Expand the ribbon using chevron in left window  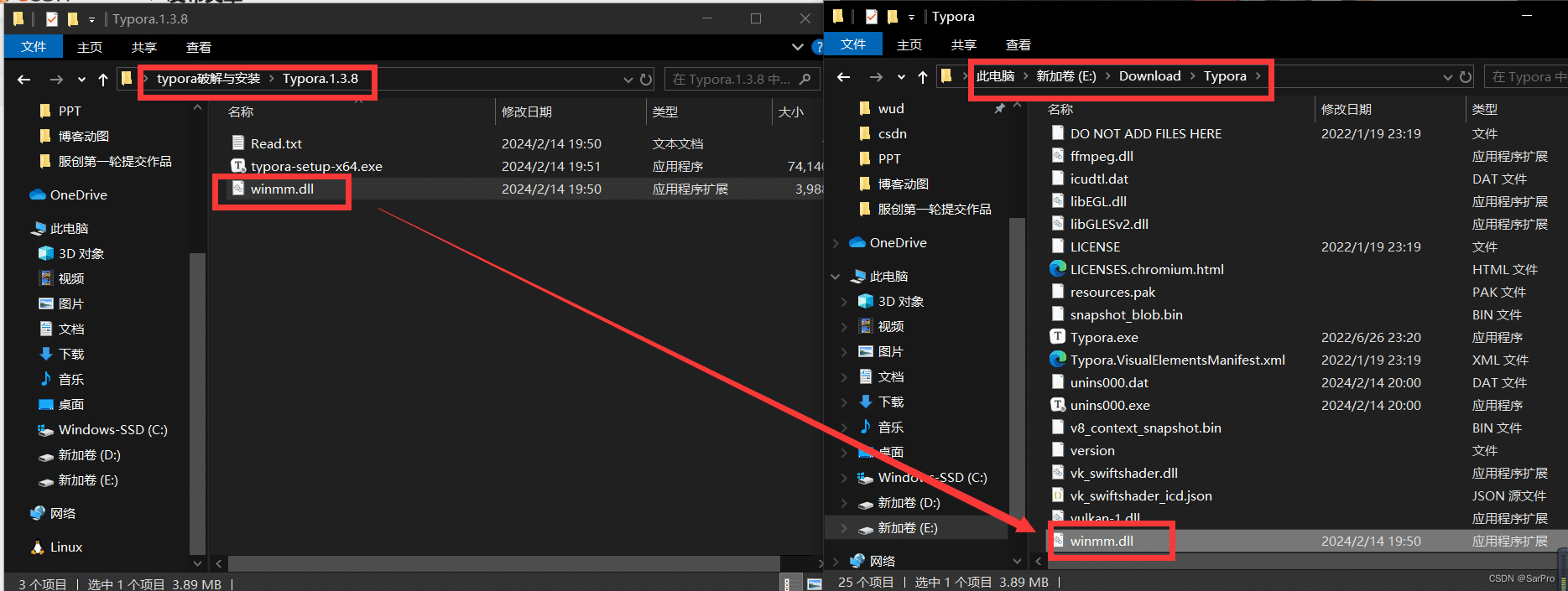797,47
